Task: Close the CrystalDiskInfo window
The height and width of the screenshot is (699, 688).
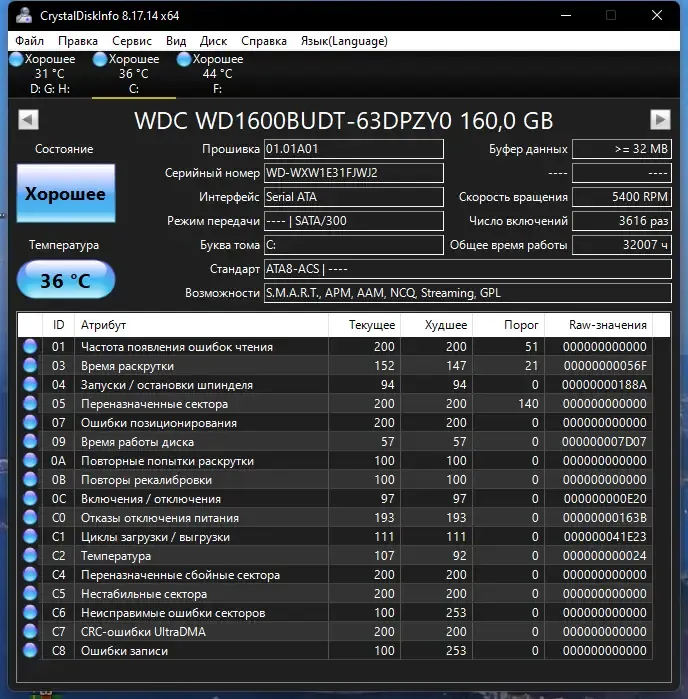Action: [657, 16]
